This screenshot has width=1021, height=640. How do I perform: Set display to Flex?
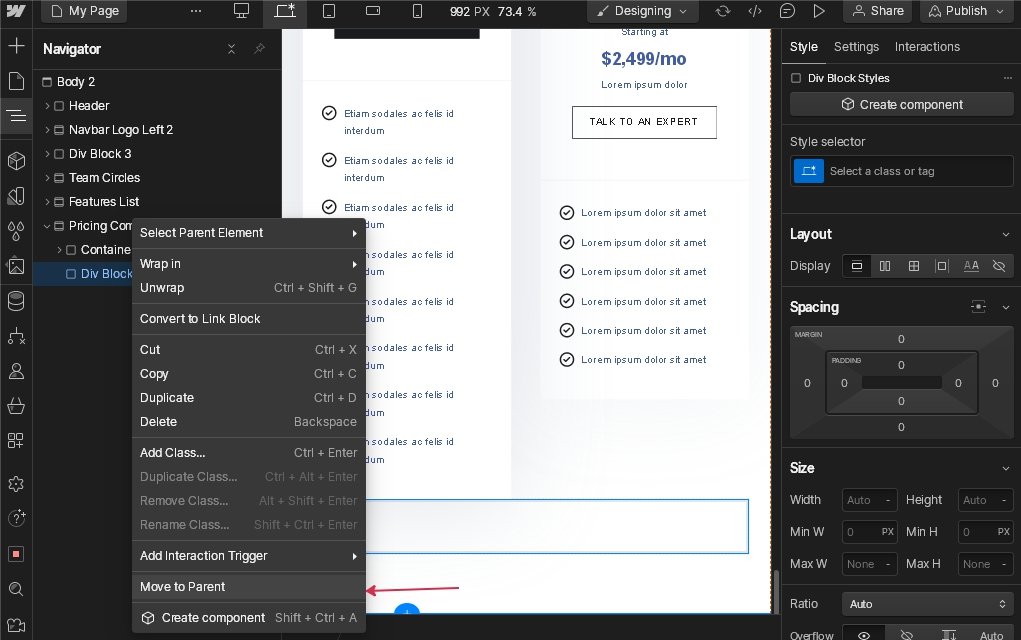(x=884, y=266)
